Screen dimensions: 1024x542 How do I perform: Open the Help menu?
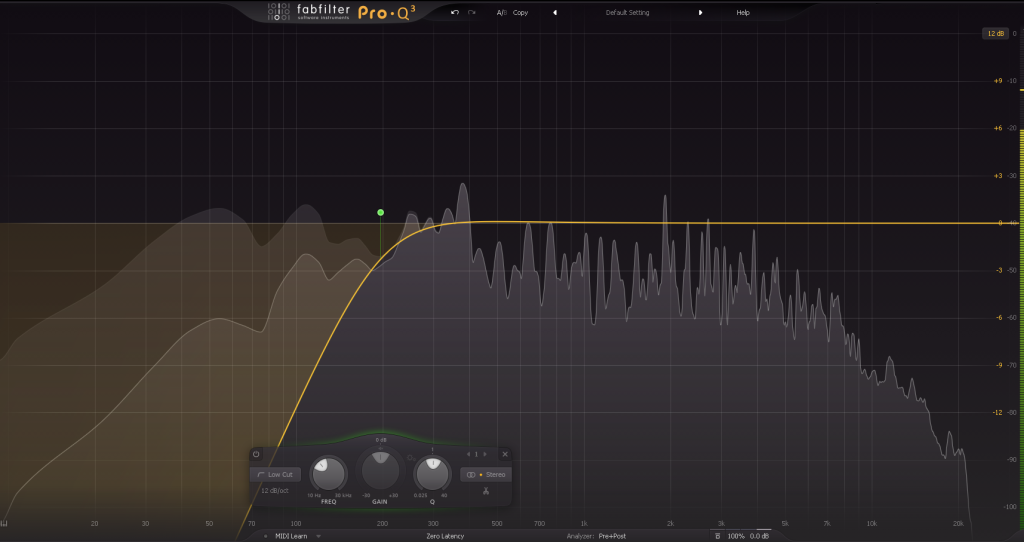[743, 13]
